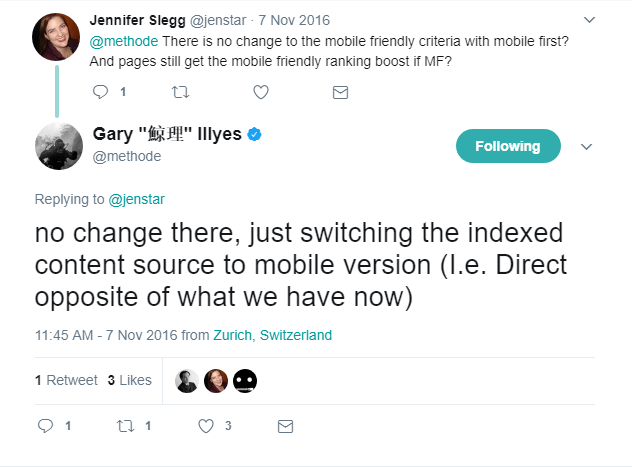Screen dimensions: 632x467
Task: View the 3 Likes list
Action: (129, 380)
